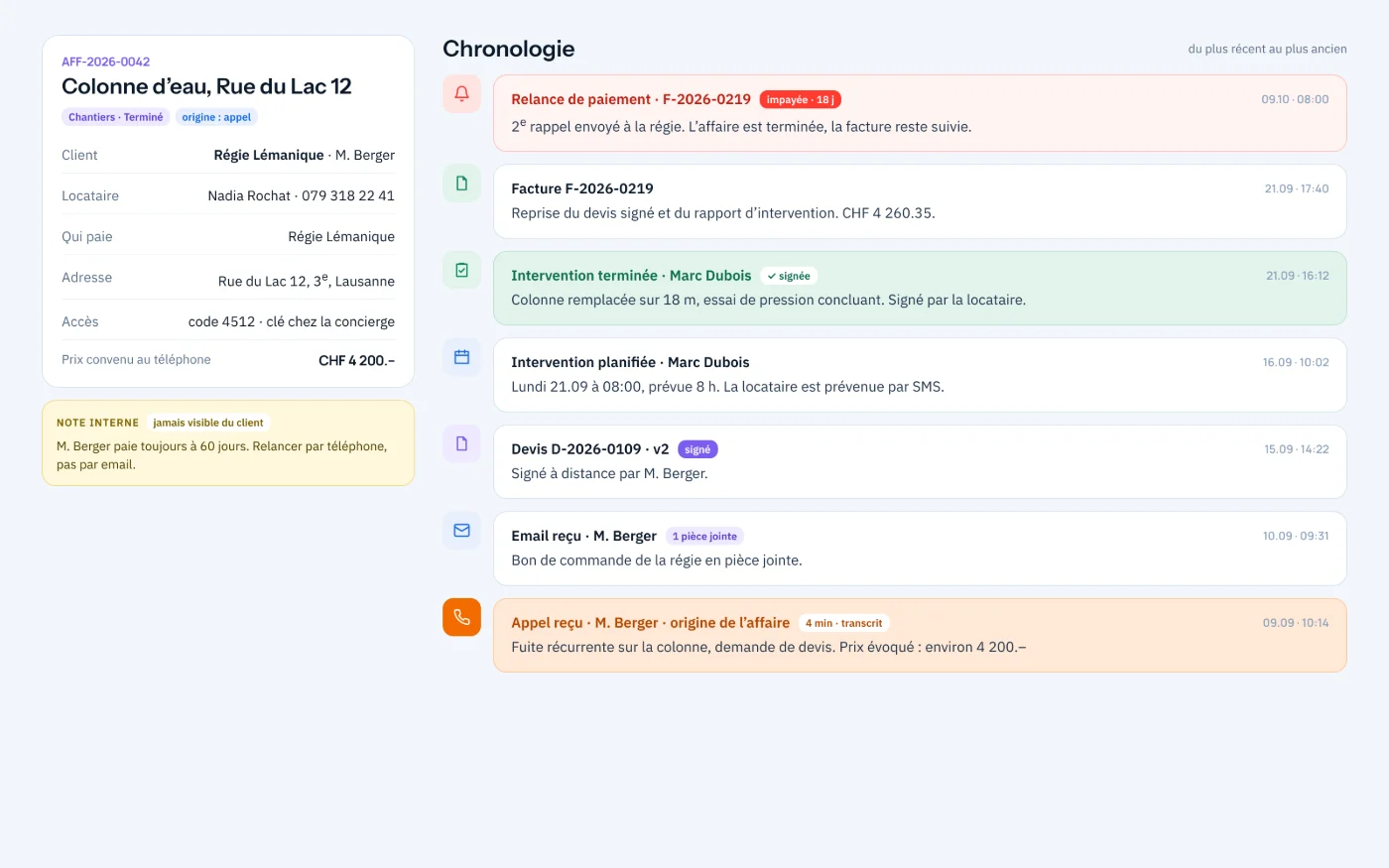This screenshot has height=868, width=1389.
Task: Open the 1 pièce jointe attachment badge
Action: [704, 536]
